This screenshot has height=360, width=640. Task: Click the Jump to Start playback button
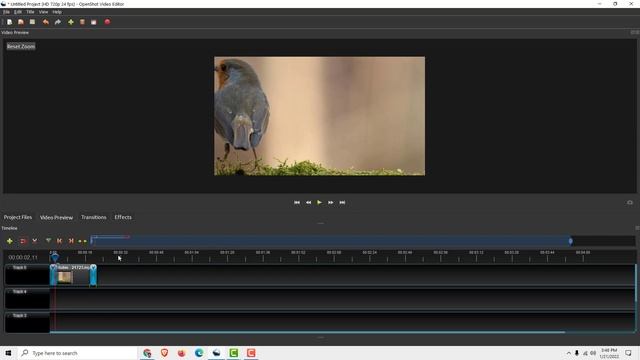[297, 202]
